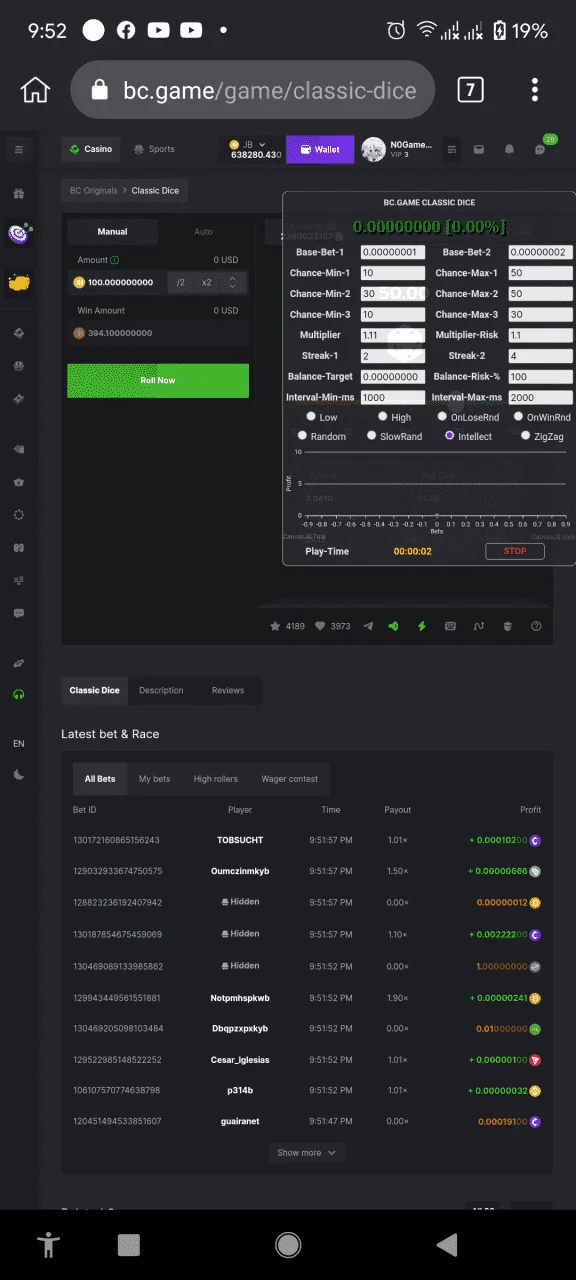Click the BC Originals breadcrumb link
Image resolution: width=576 pixels, height=1280 pixels.
click(93, 190)
